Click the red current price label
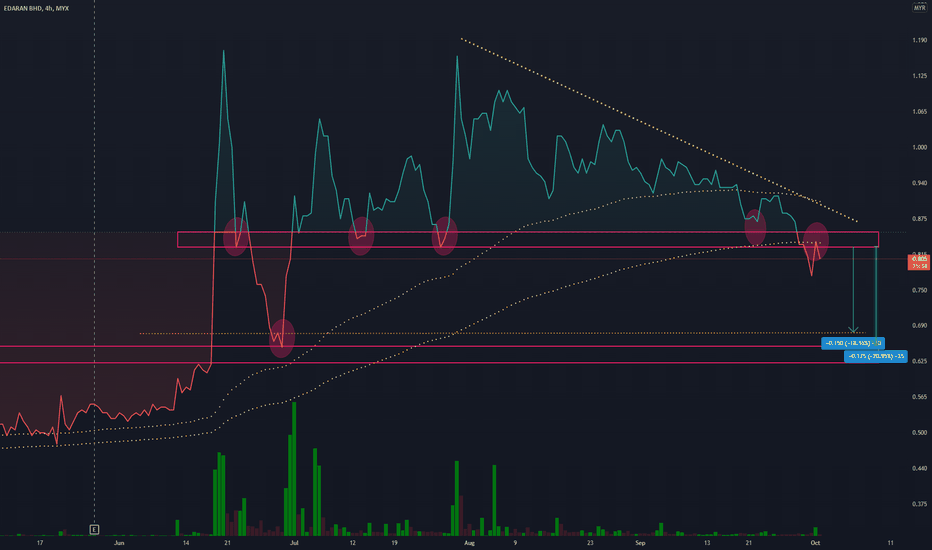 pyautogui.click(x=918, y=262)
